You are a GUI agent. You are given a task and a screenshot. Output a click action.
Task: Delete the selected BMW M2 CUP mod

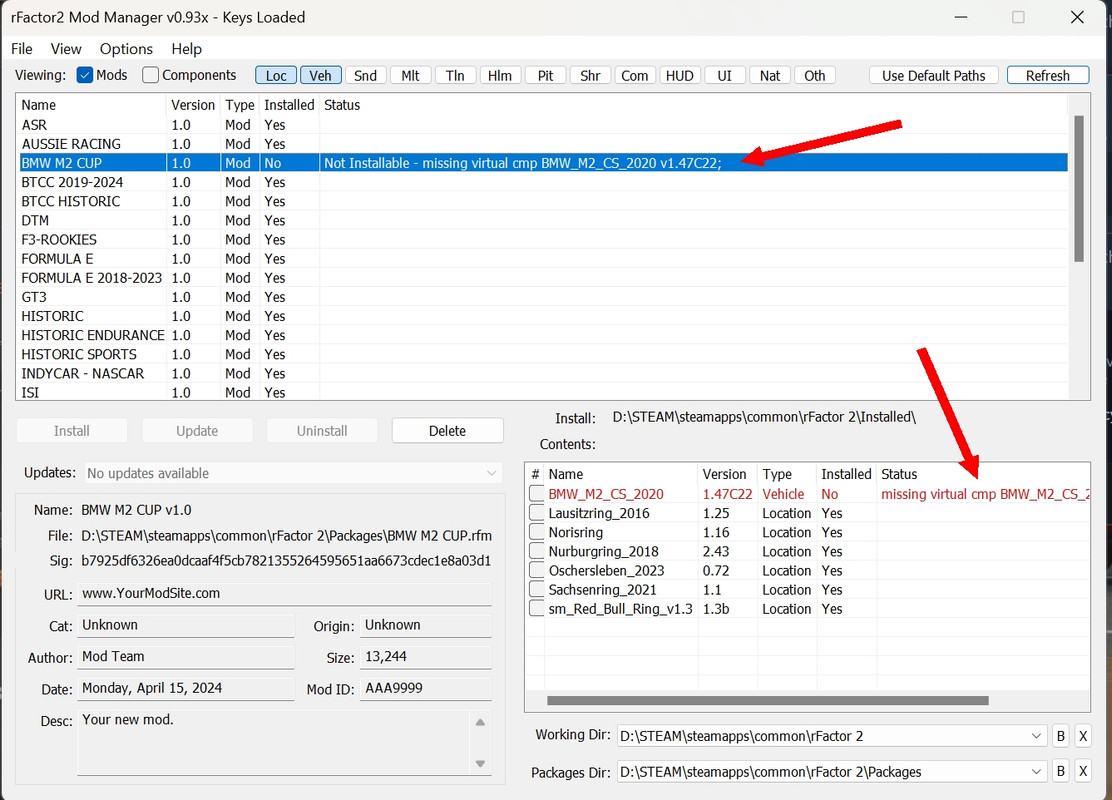[x=447, y=430]
